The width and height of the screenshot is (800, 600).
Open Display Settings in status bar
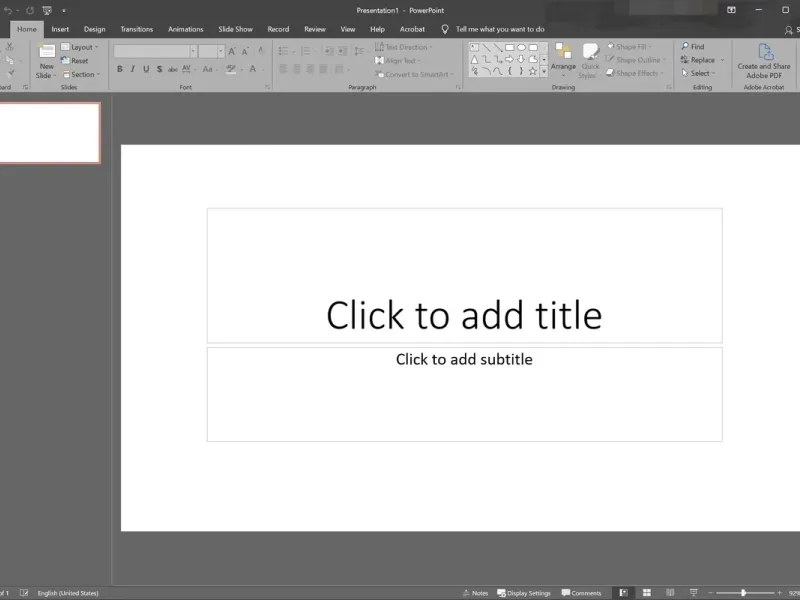[524, 593]
